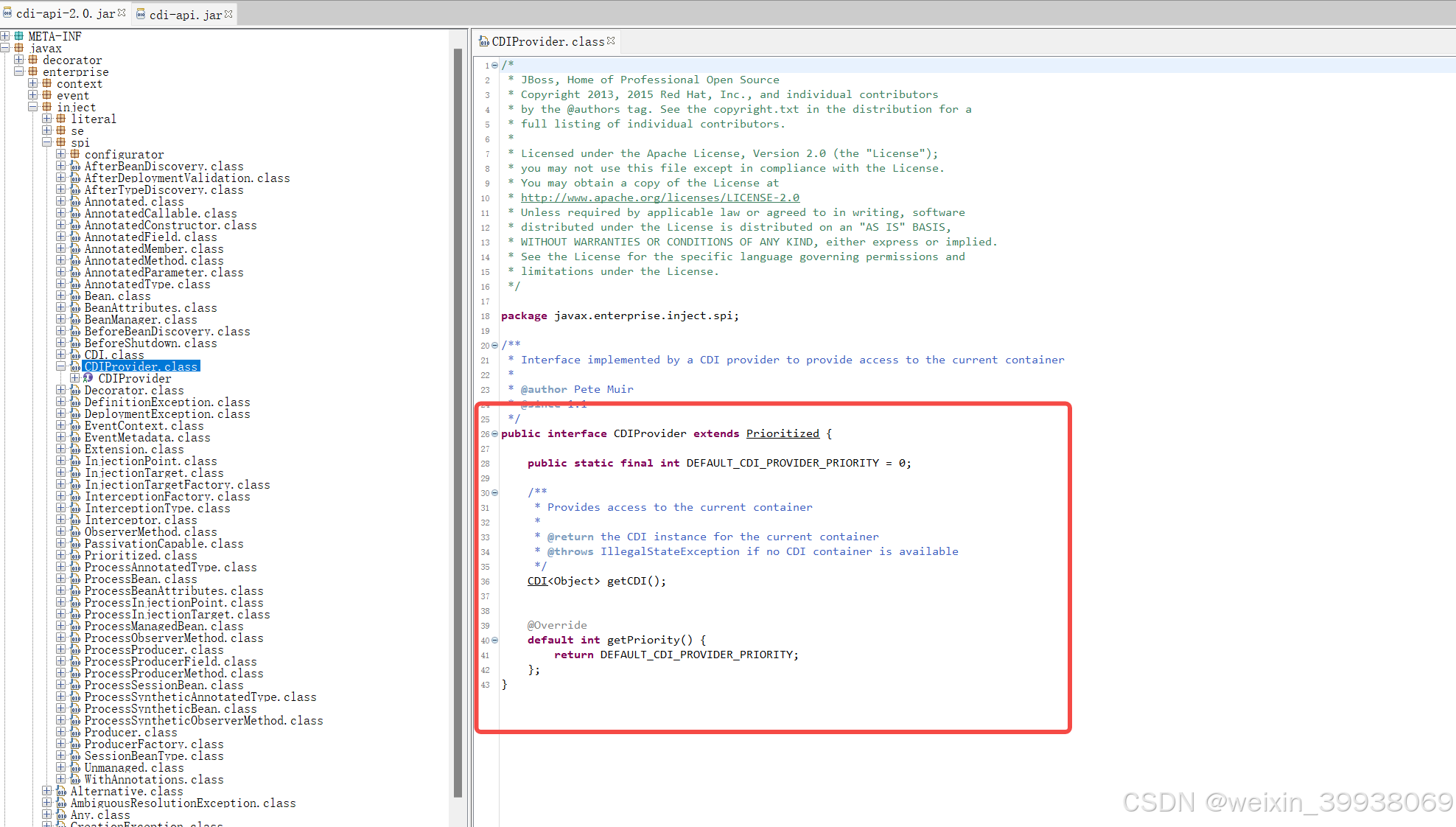Close the CDIProvider.class editor tab
The height and width of the screenshot is (827, 1456).
pyautogui.click(x=611, y=41)
